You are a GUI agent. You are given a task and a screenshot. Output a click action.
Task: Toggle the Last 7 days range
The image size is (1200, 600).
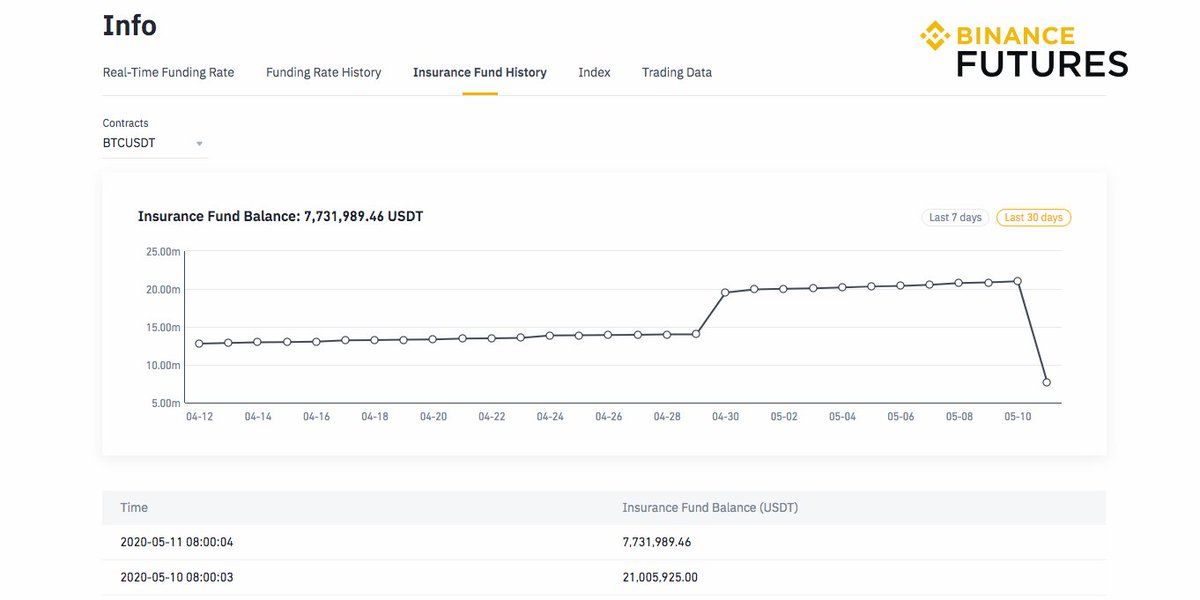click(x=955, y=217)
